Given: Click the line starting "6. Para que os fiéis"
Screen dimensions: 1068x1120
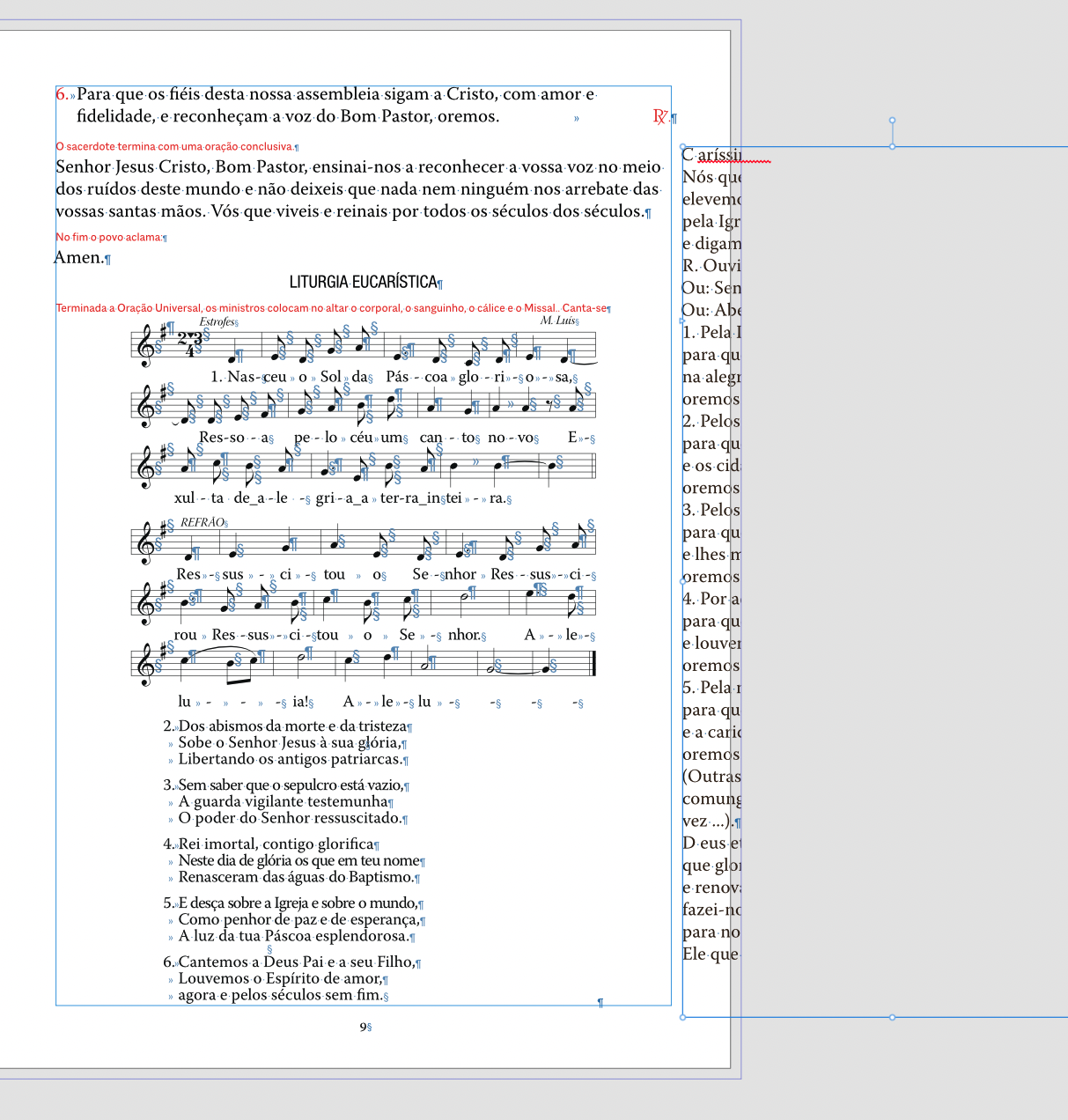Looking at the screenshot, I should point(326,94).
